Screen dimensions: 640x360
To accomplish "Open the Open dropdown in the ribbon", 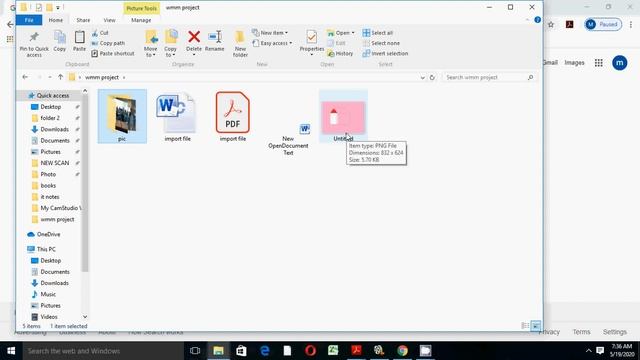I will click(x=341, y=33).
